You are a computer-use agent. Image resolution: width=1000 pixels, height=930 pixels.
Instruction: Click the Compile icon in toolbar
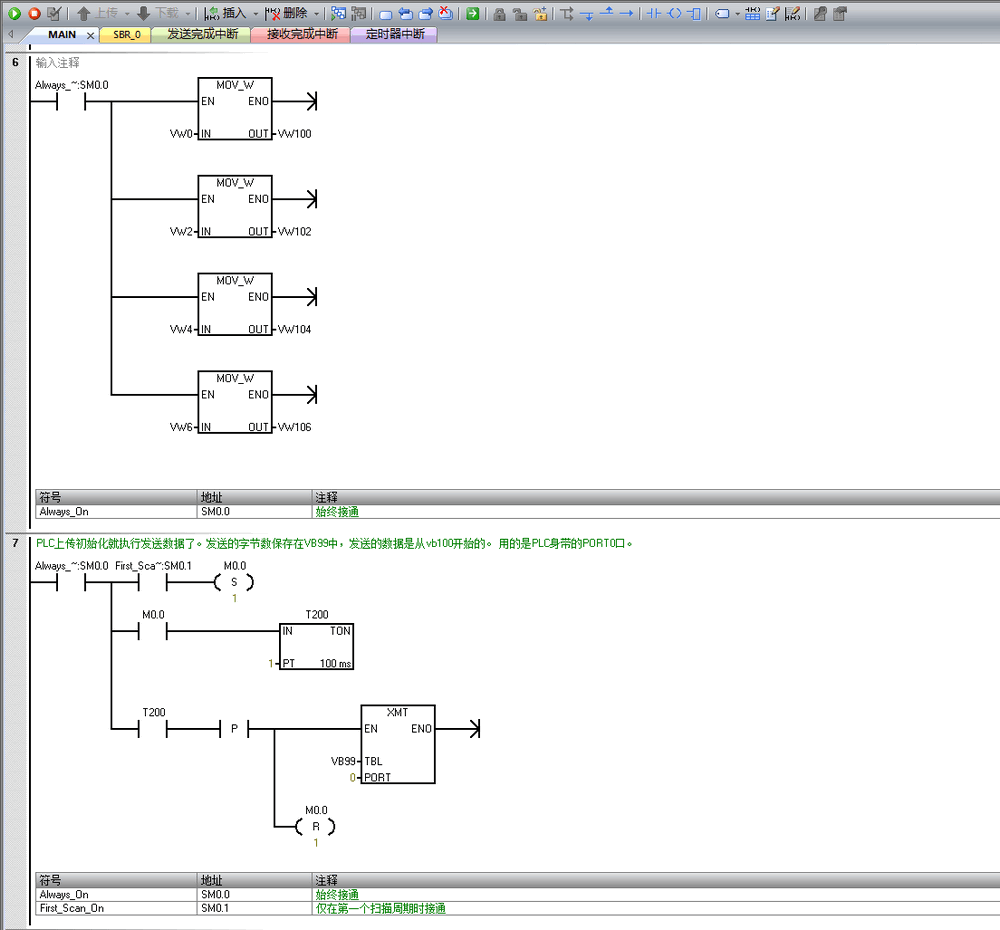click(x=54, y=14)
